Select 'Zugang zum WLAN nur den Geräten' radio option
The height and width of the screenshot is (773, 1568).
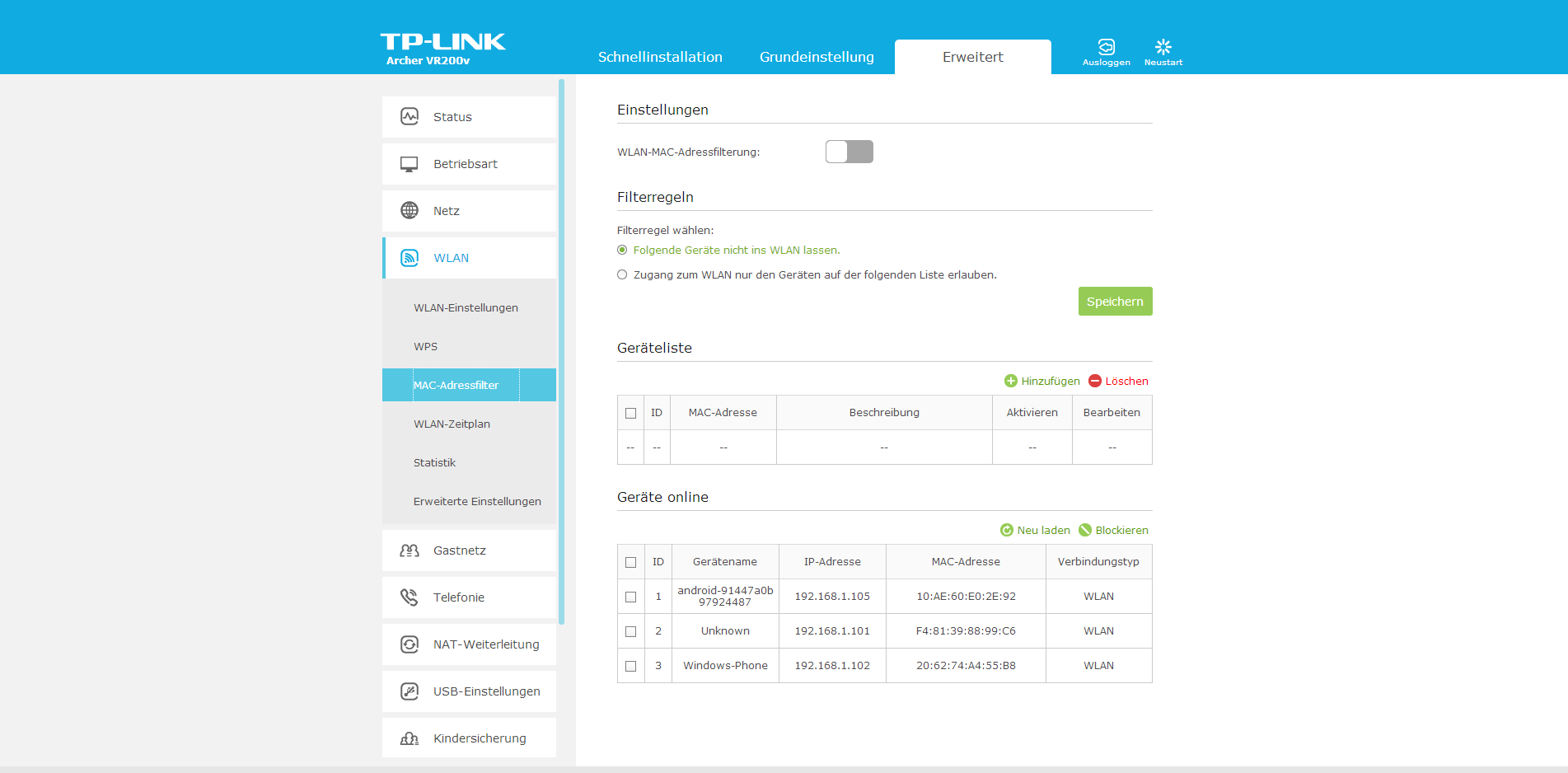point(622,275)
